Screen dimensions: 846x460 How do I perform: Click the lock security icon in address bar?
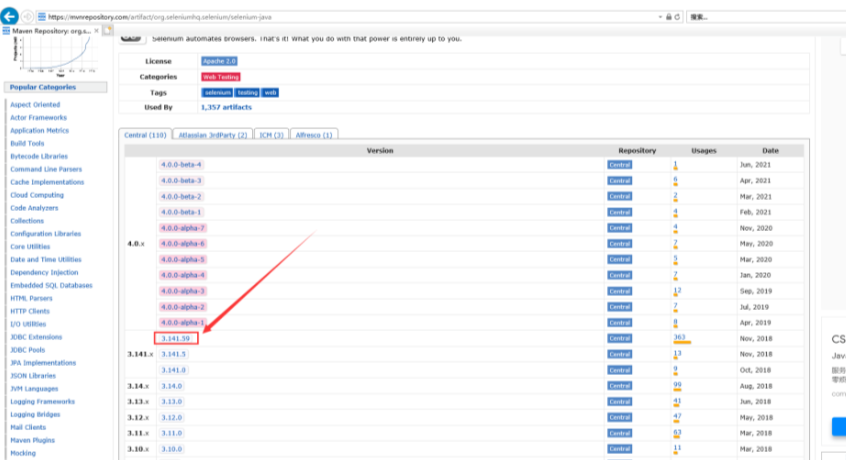pos(669,17)
